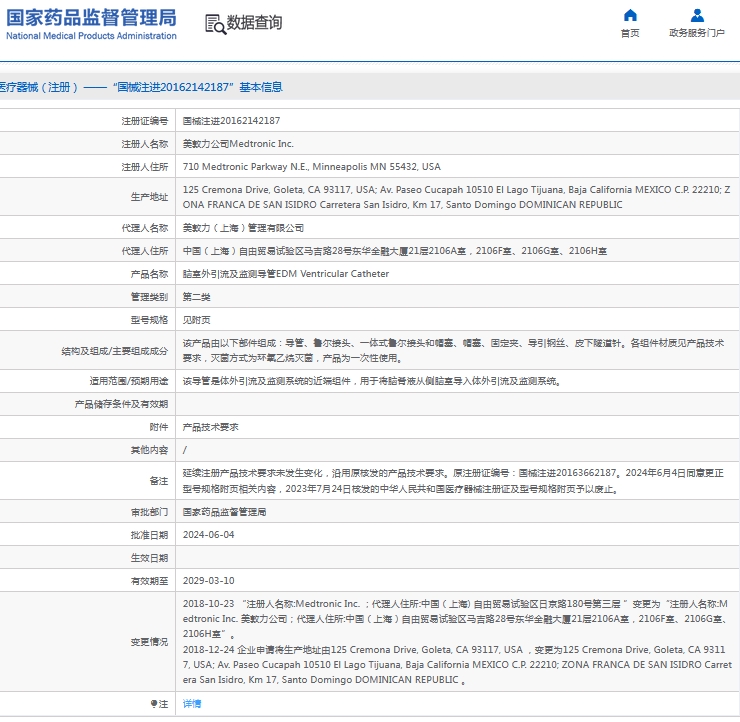
Task: Click the 国家药品监督管理局 logo
Action: (x=92, y=24)
